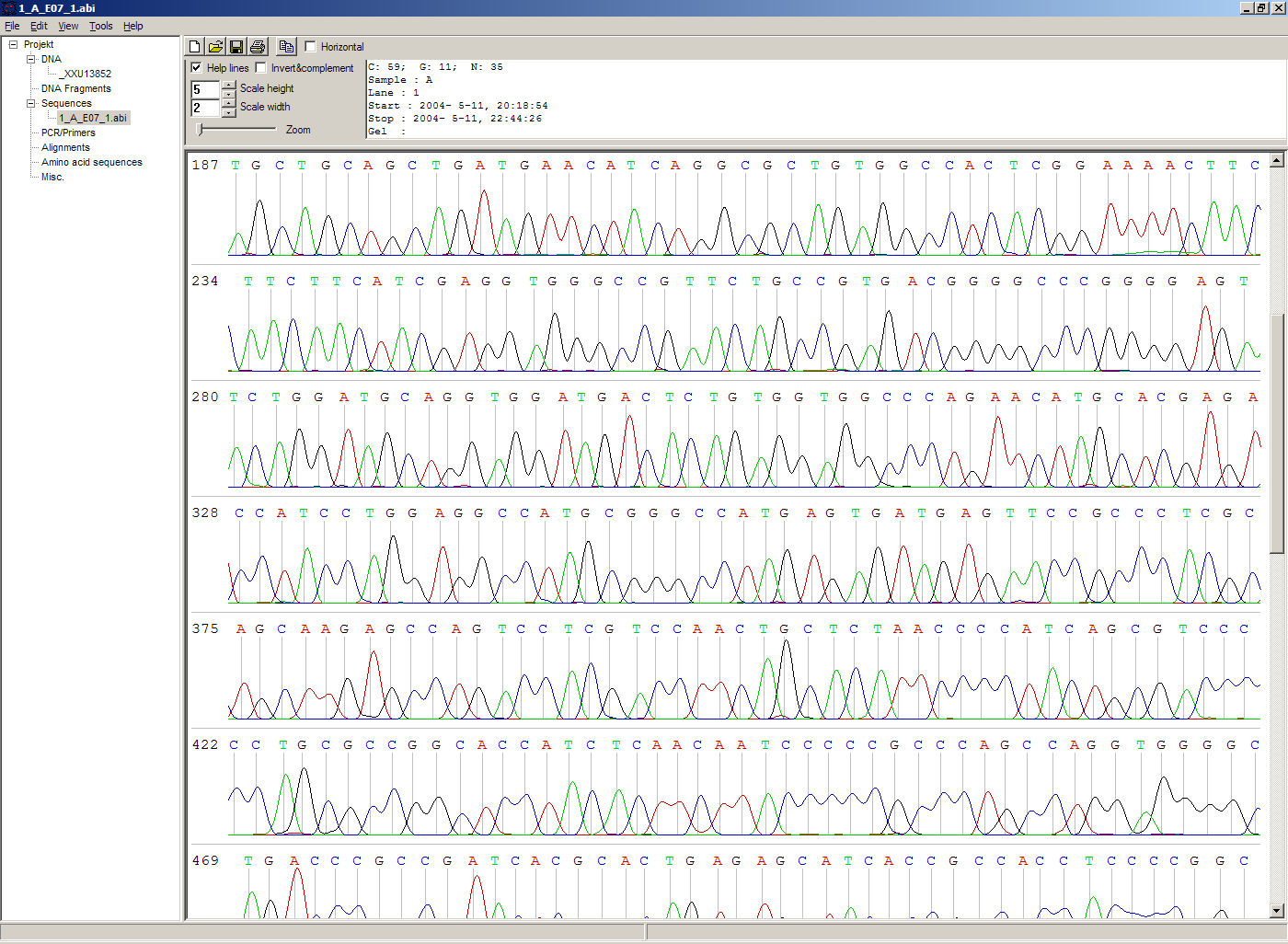The image size is (1288, 944).
Task: Click the DNA label in the tree
Action: (52, 59)
